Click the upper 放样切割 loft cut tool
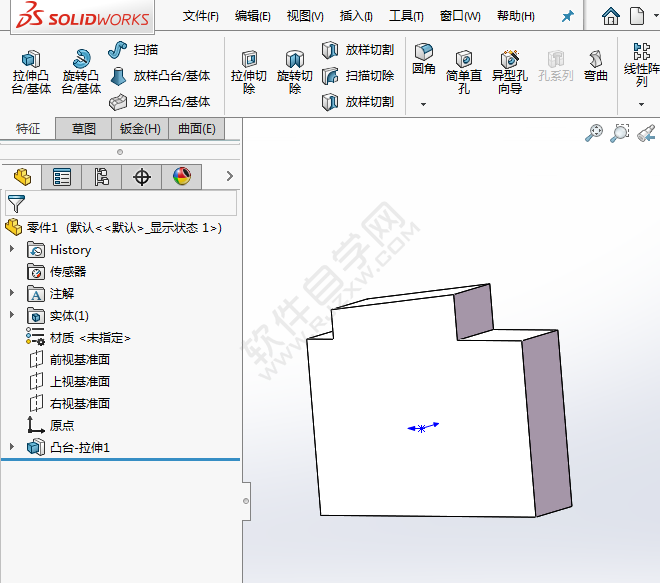Screen dimensions: 660x583 [358, 50]
